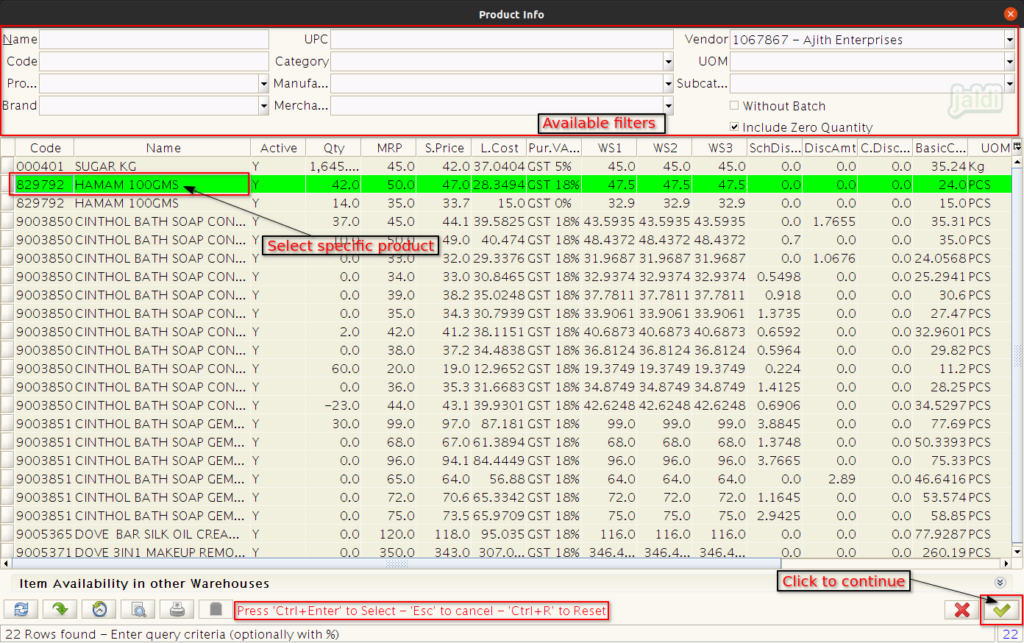
Task: Sort by the WS3 column header
Action: pos(720,148)
